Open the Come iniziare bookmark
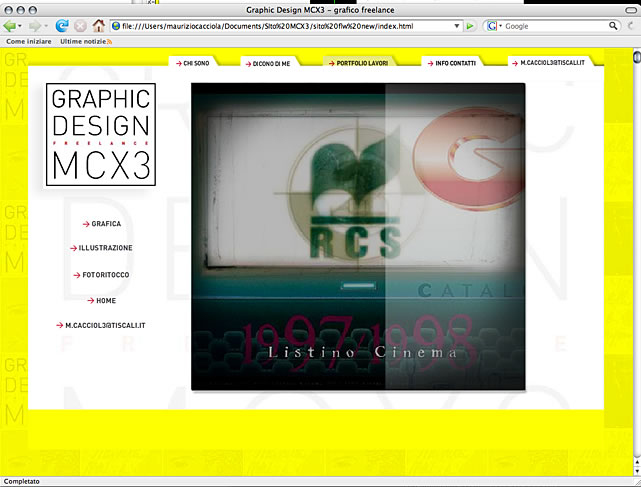The width and height of the screenshot is (641, 487). 29,41
